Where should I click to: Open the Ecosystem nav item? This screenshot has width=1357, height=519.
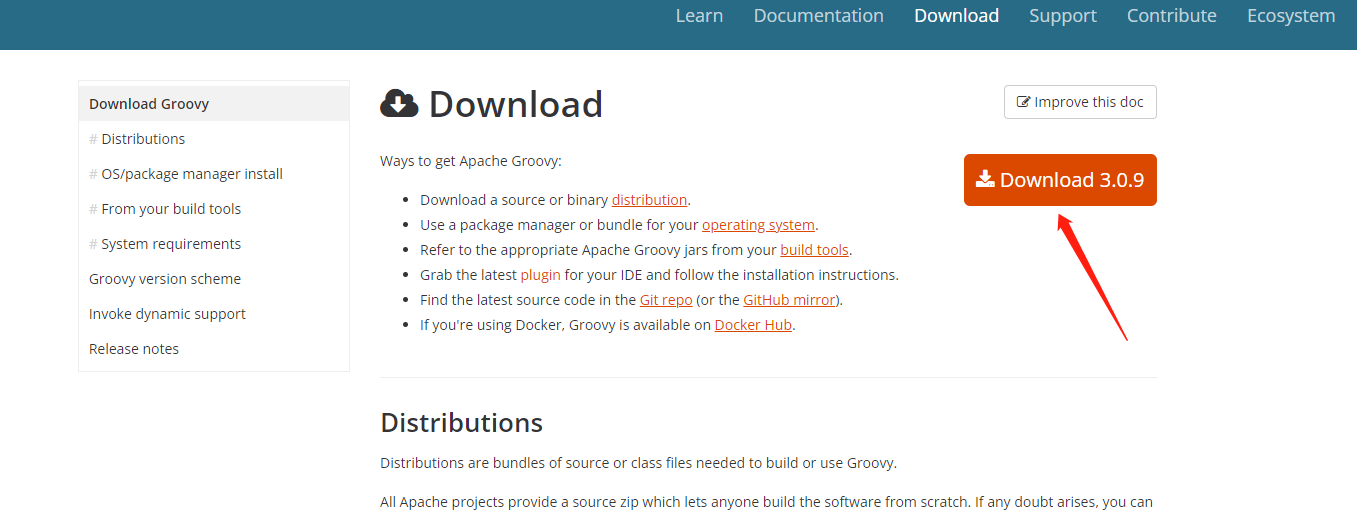[x=1290, y=16]
